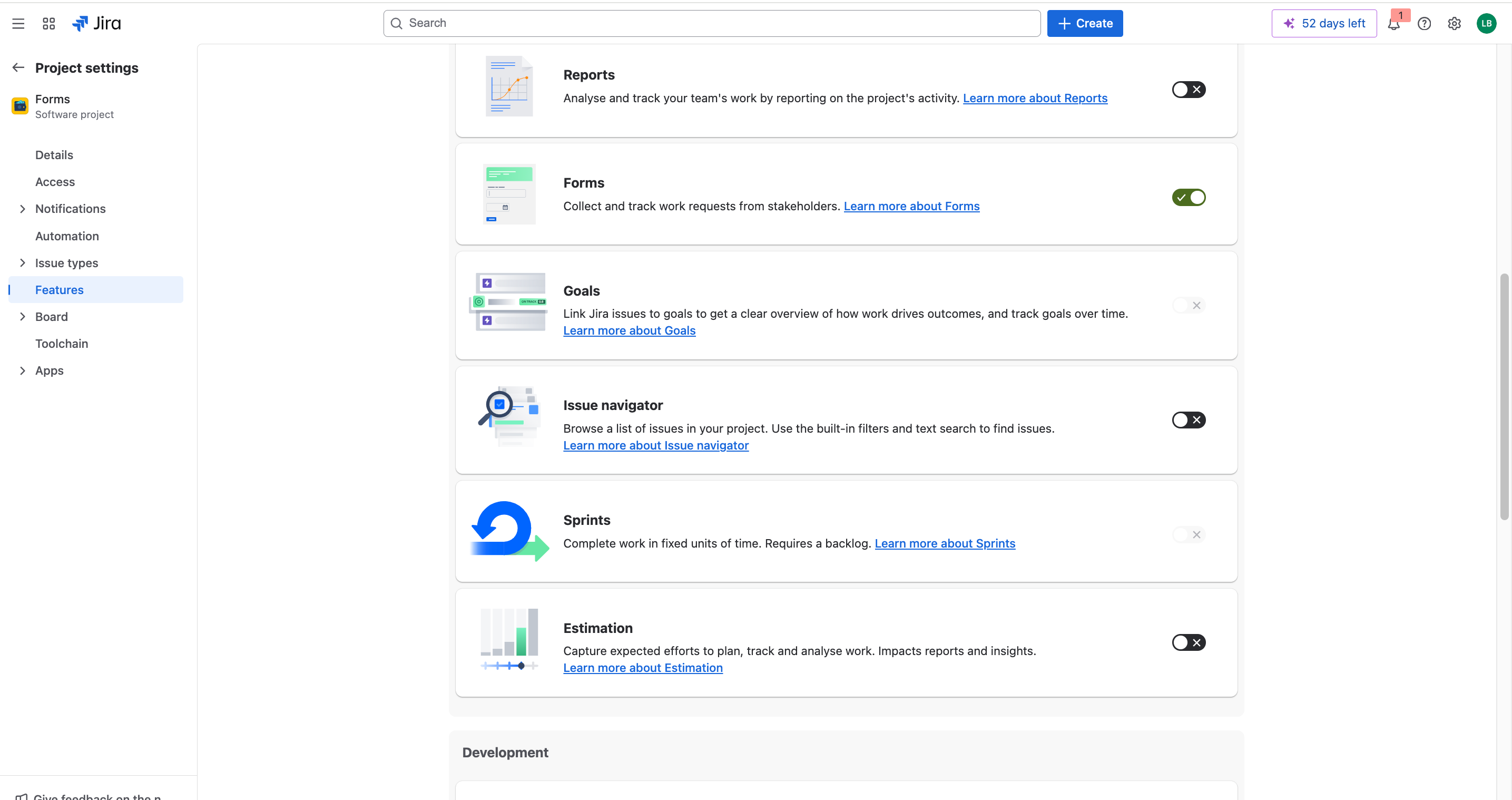Open the settings gear
Screen dimensions: 1512x800
coord(1454,23)
